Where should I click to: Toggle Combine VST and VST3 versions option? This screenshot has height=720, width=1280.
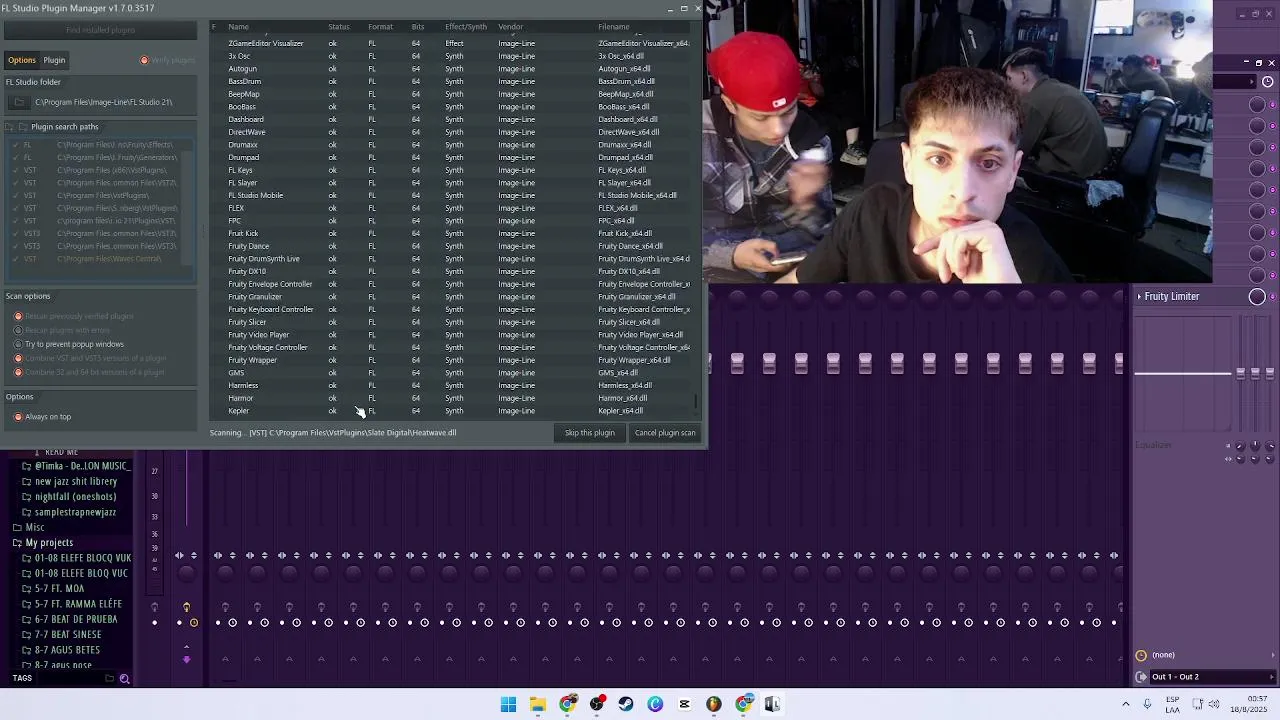(18, 358)
